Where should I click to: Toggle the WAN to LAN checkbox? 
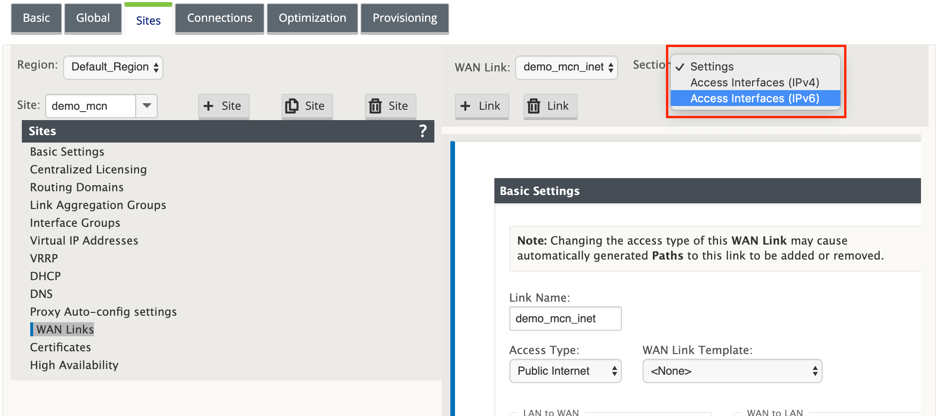738,413
